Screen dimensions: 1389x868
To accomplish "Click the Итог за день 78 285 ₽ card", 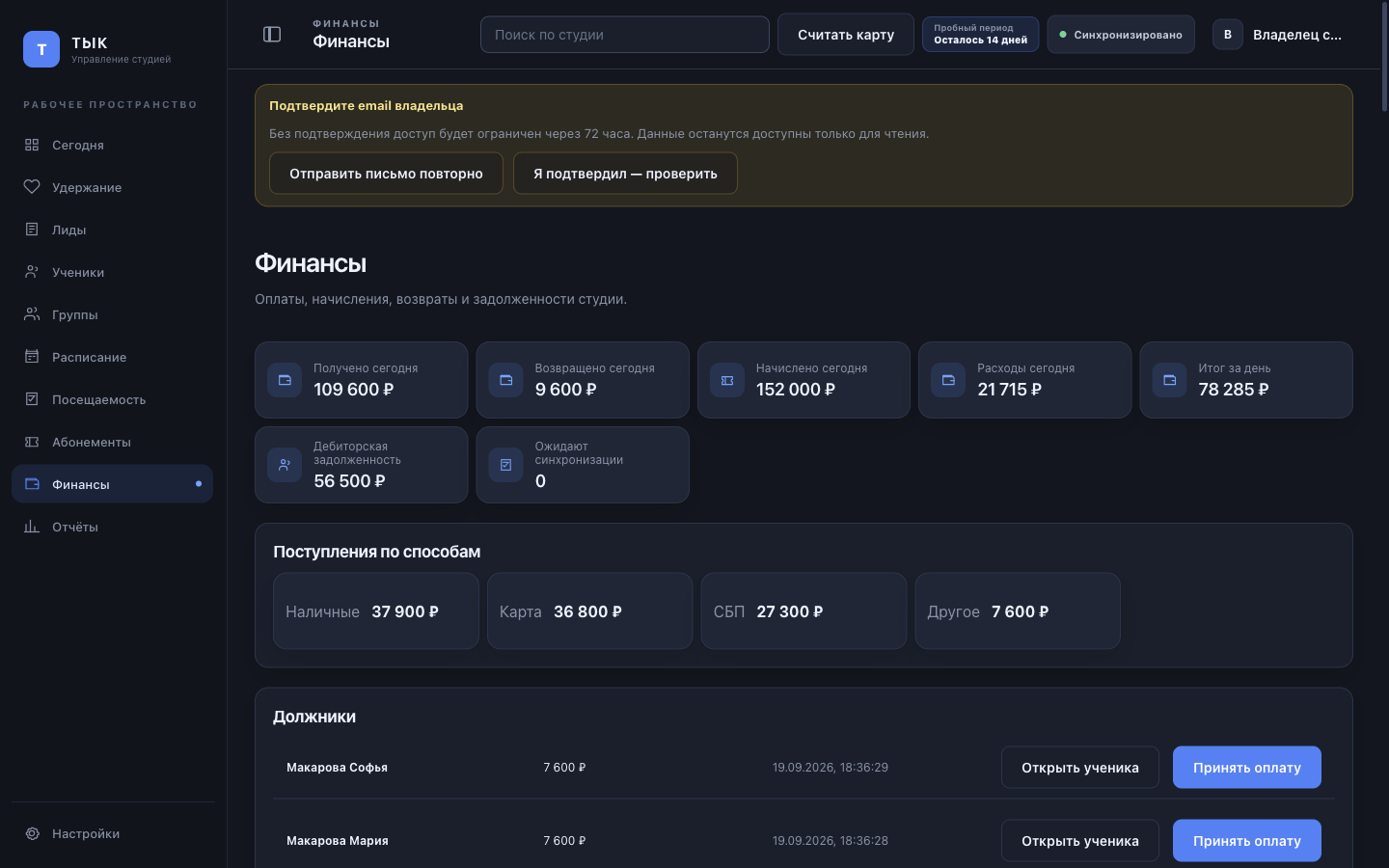I will [x=1246, y=380].
